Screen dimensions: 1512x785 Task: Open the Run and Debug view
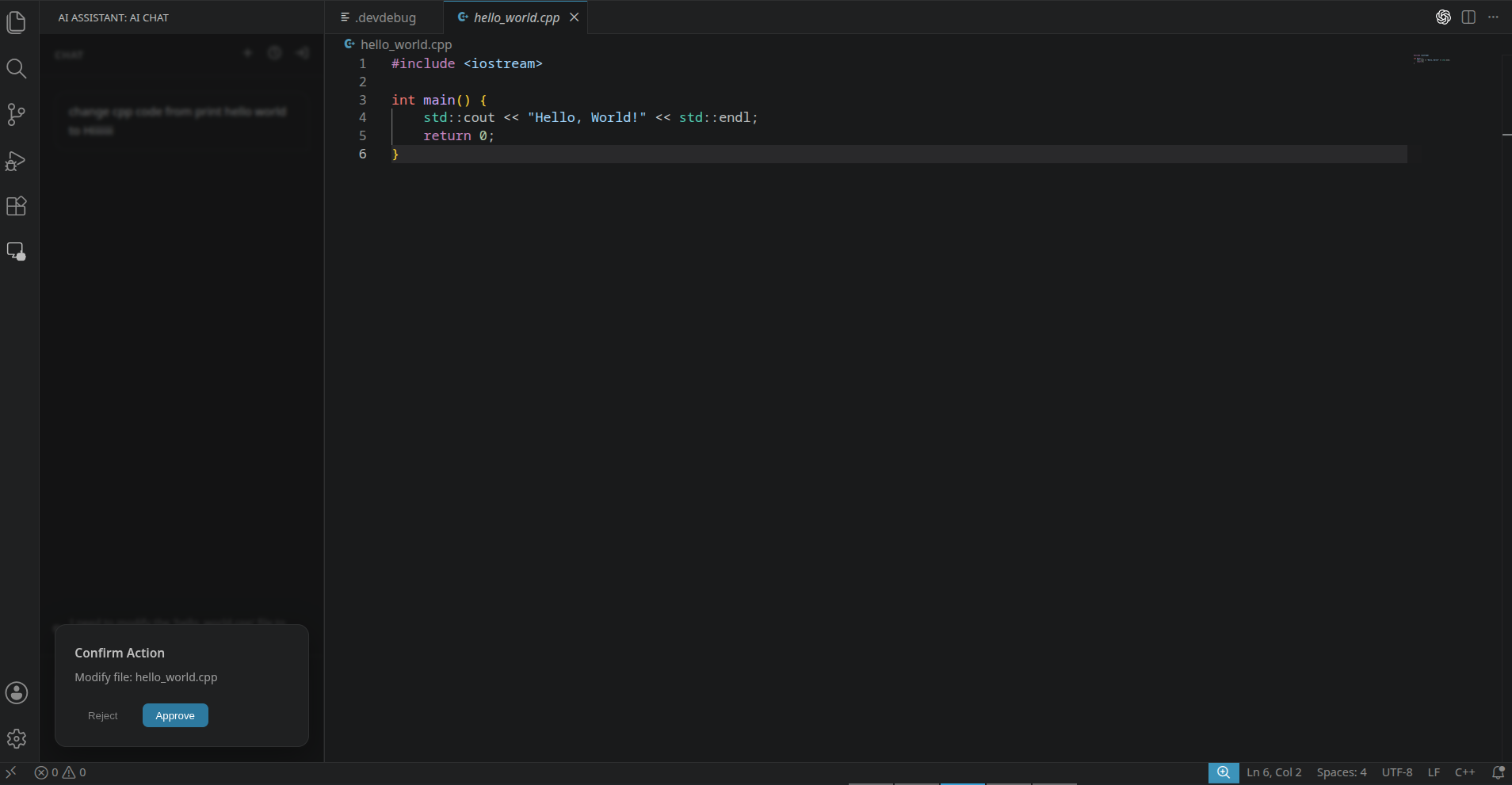pos(17,161)
